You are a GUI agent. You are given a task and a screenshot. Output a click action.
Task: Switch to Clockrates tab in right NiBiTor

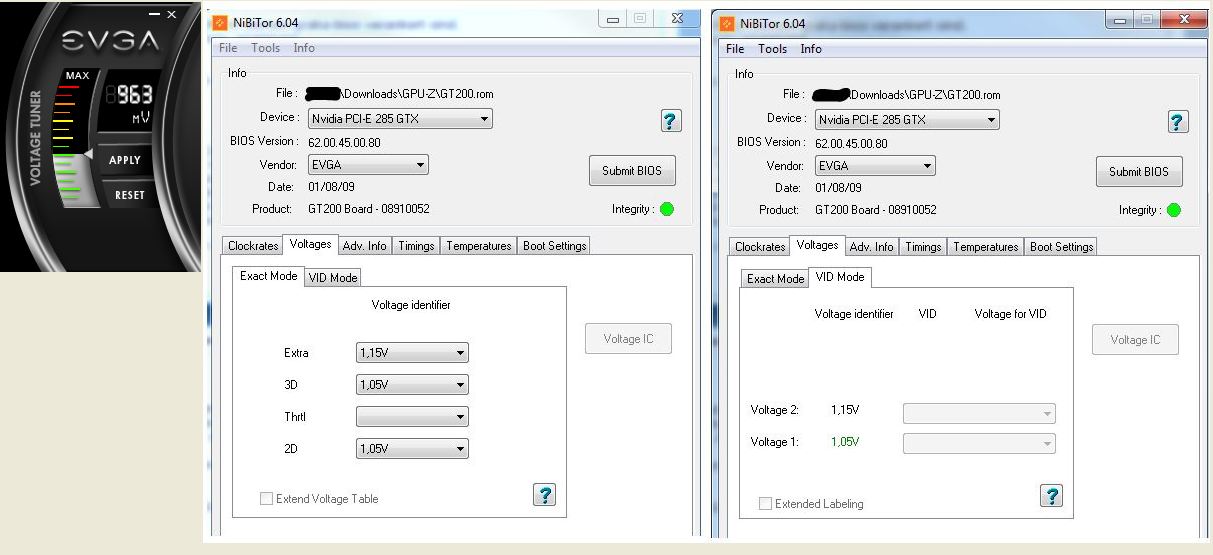point(760,247)
